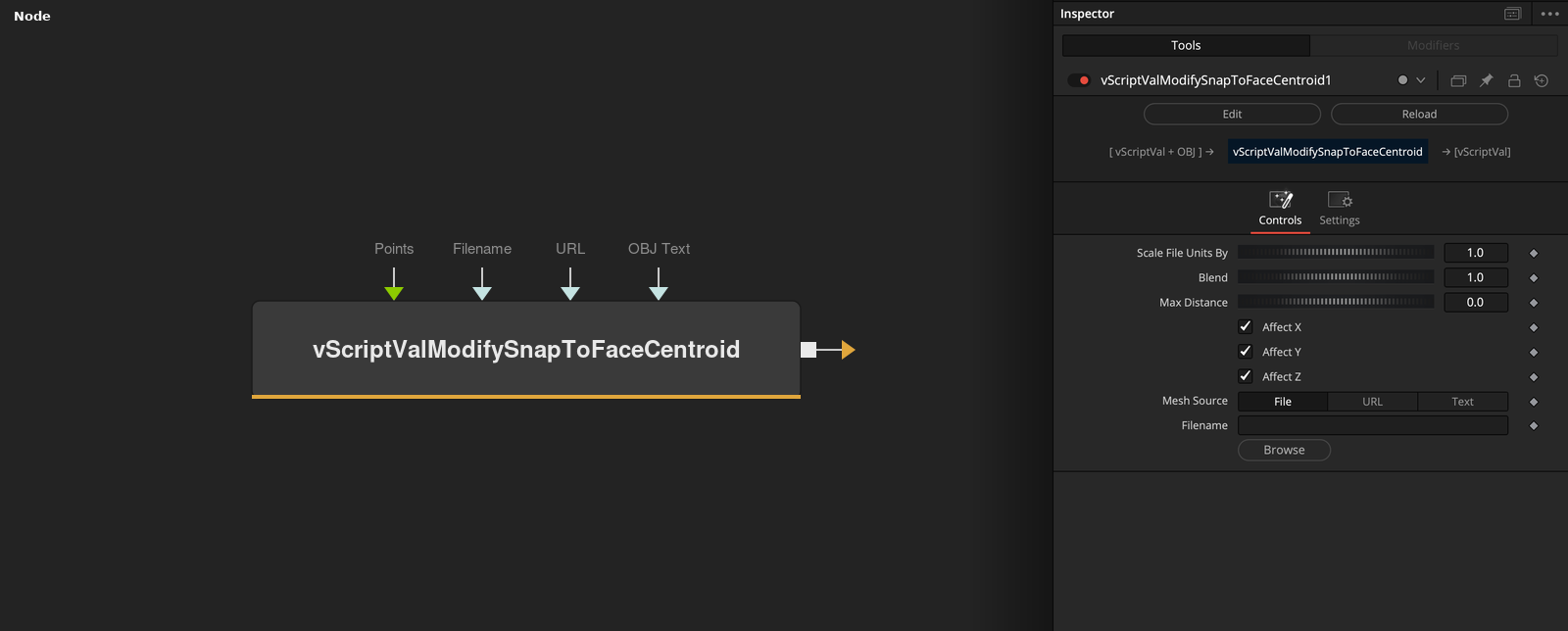Open the node color dot dropdown

tap(1411, 80)
